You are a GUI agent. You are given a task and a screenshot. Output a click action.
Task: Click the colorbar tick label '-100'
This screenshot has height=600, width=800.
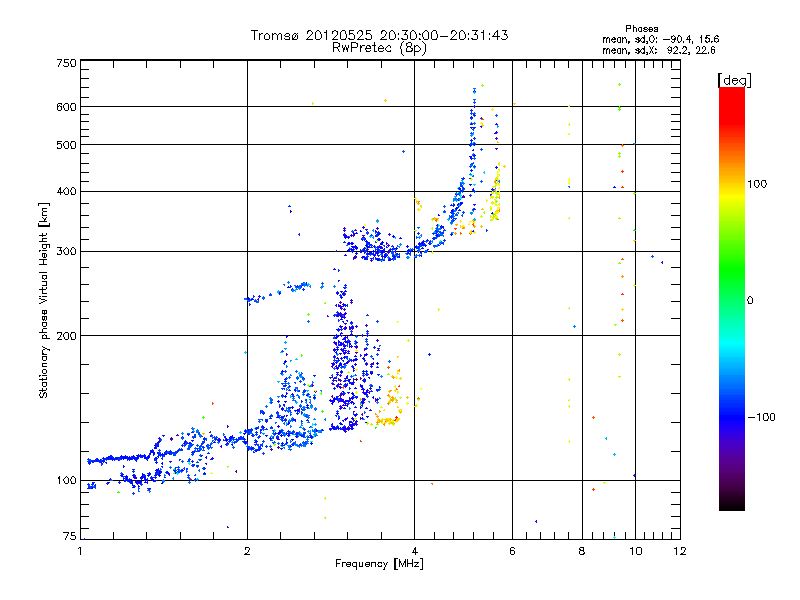[x=761, y=417]
